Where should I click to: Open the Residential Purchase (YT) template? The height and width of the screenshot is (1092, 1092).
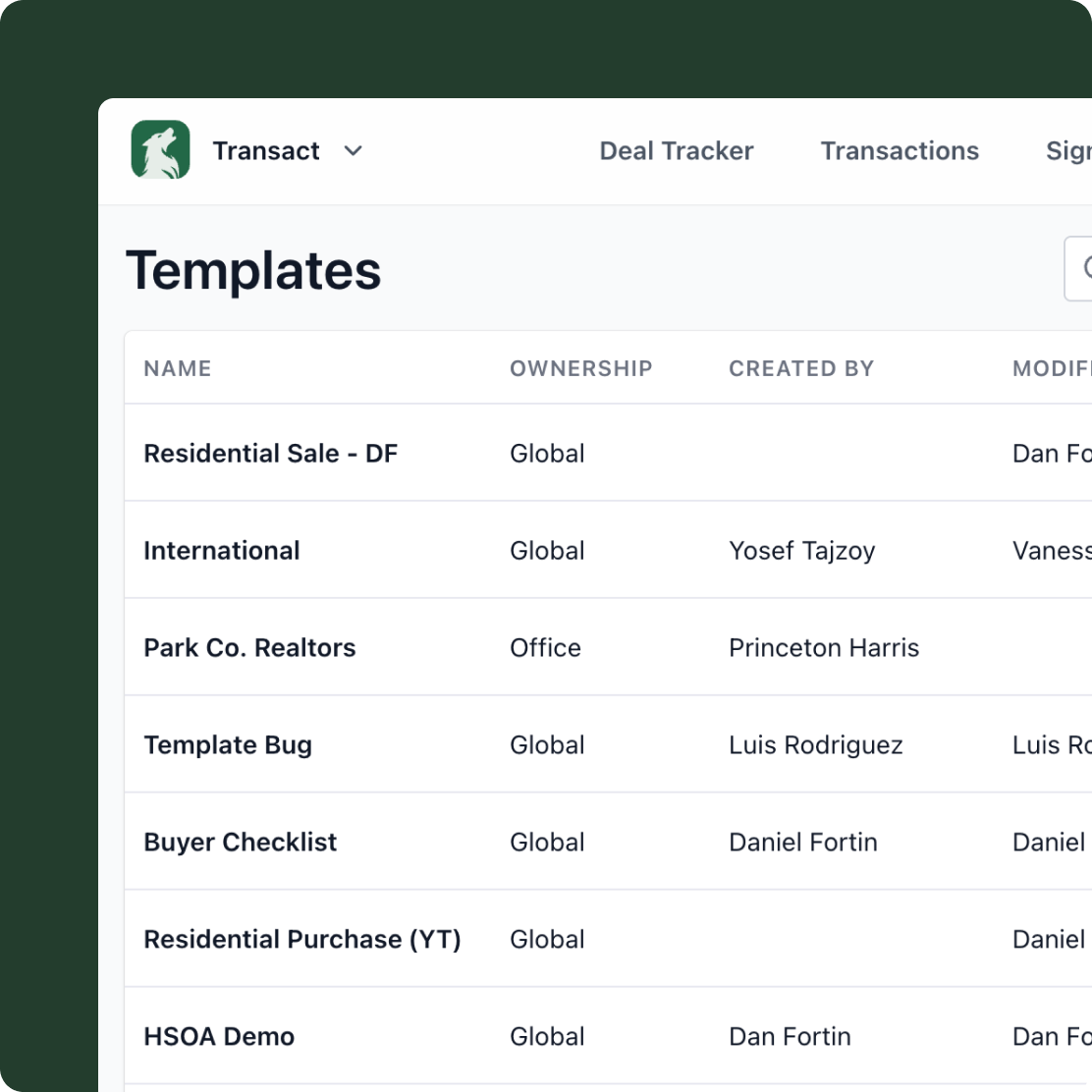tap(302, 940)
